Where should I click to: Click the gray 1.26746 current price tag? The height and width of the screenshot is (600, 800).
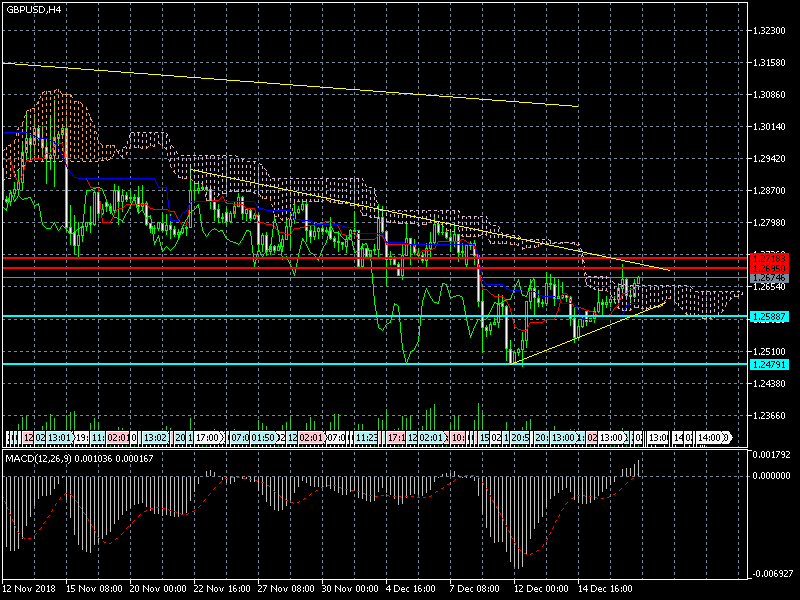(770, 279)
